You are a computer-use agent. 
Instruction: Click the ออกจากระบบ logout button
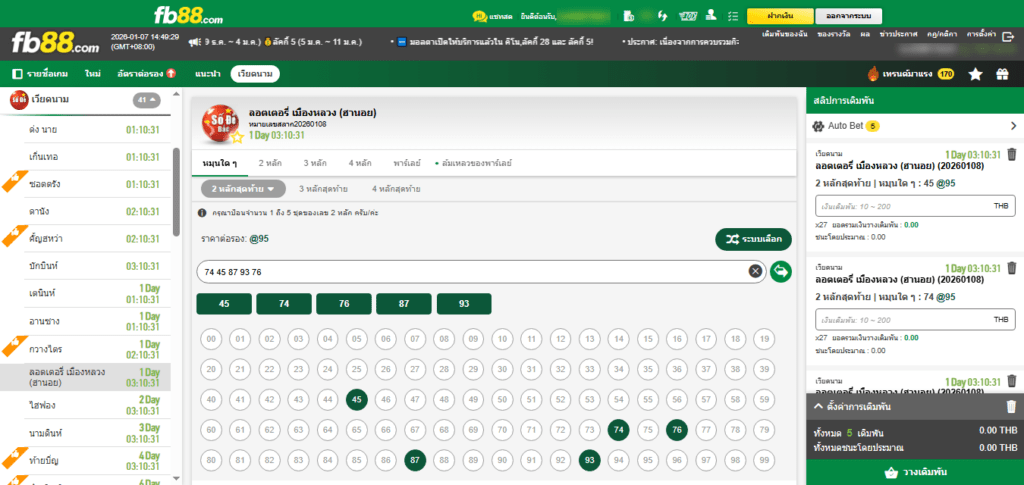(849, 16)
